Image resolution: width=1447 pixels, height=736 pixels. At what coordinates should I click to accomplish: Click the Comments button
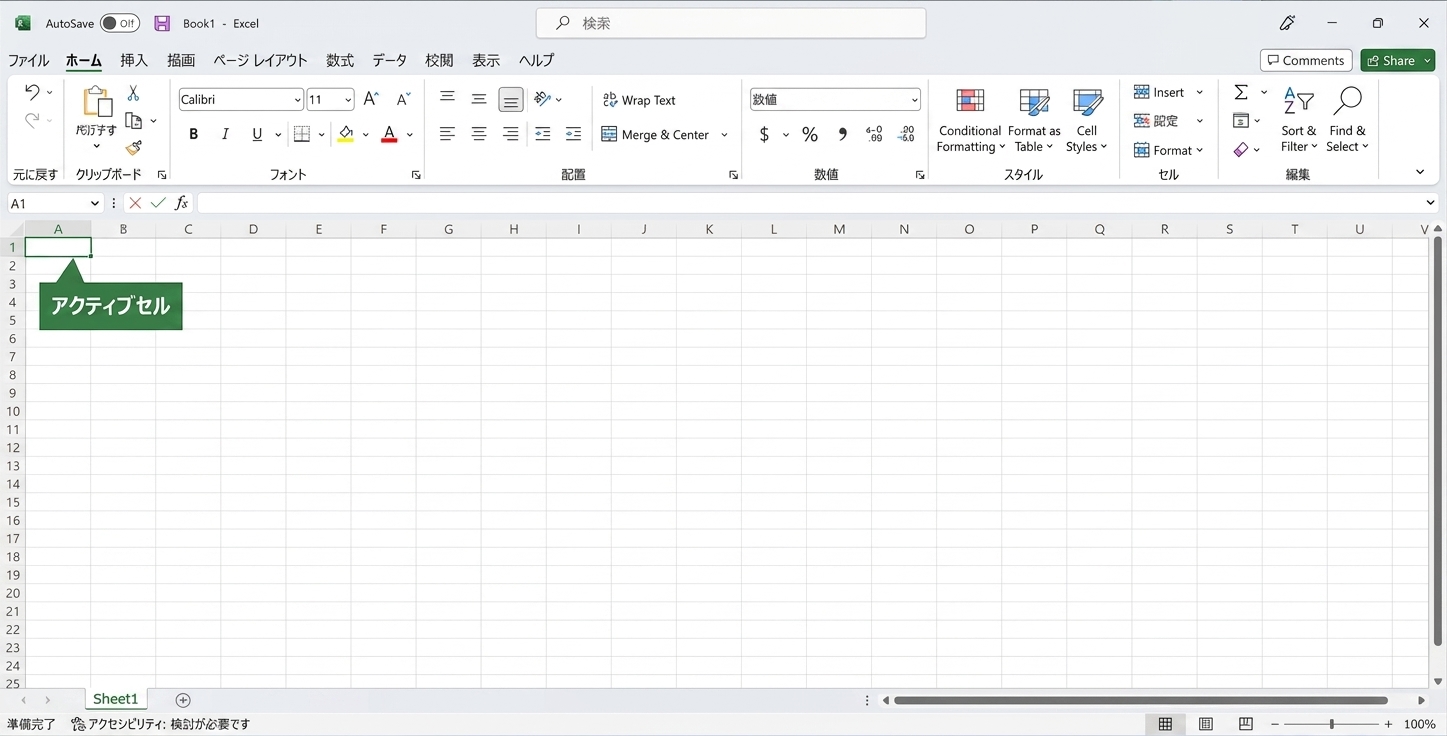tap(1306, 61)
